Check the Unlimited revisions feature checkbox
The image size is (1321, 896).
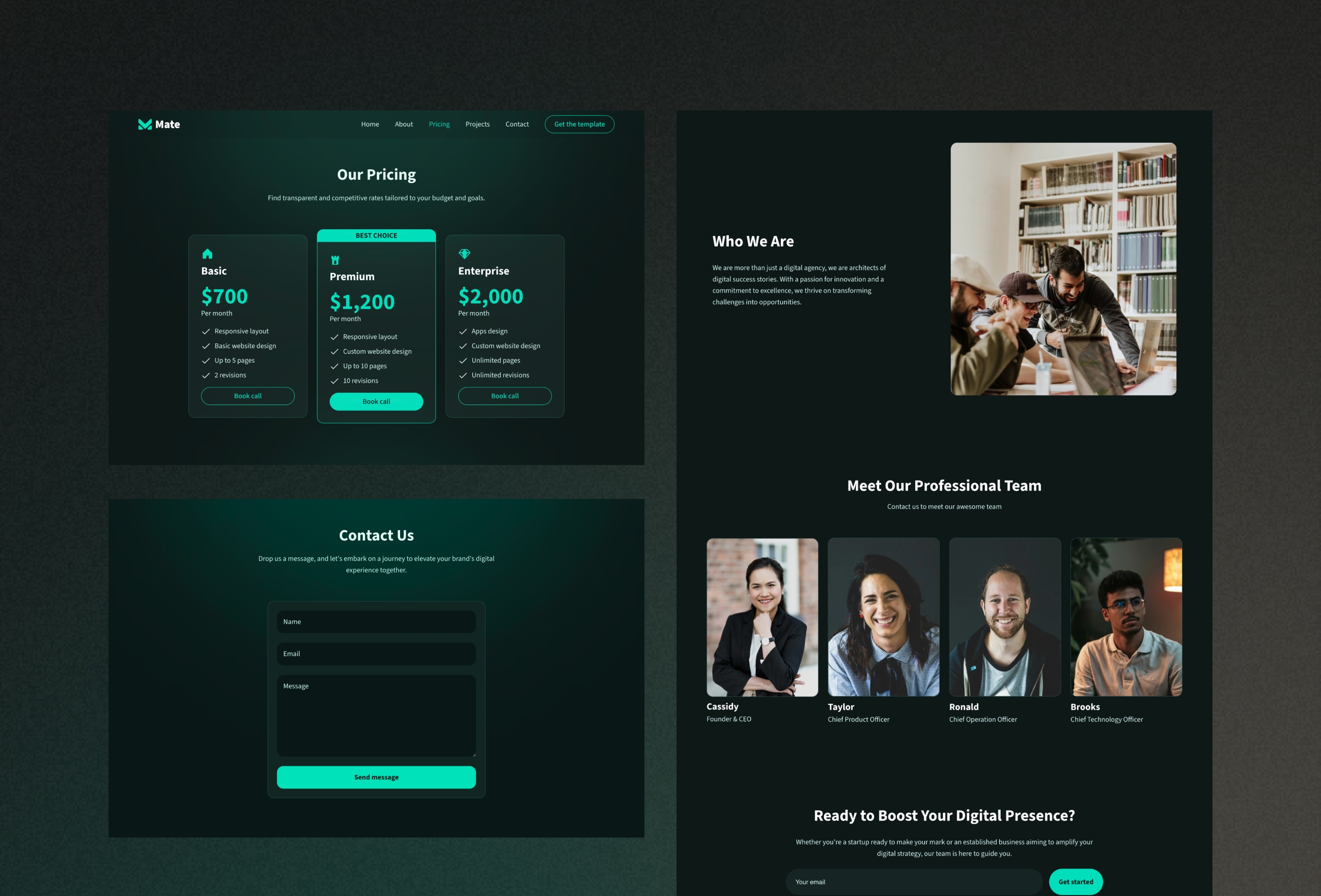click(463, 374)
